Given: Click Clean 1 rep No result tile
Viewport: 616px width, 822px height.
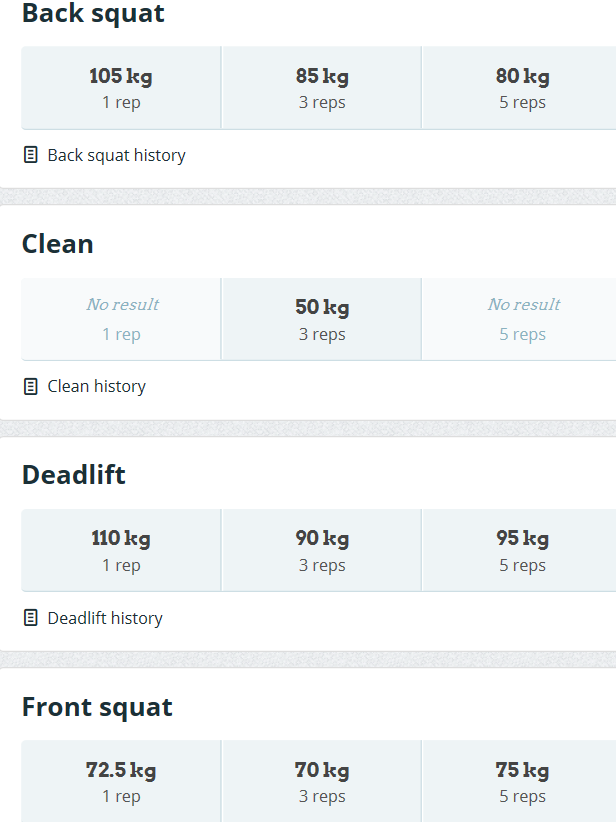Looking at the screenshot, I should pyautogui.click(x=121, y=319).
